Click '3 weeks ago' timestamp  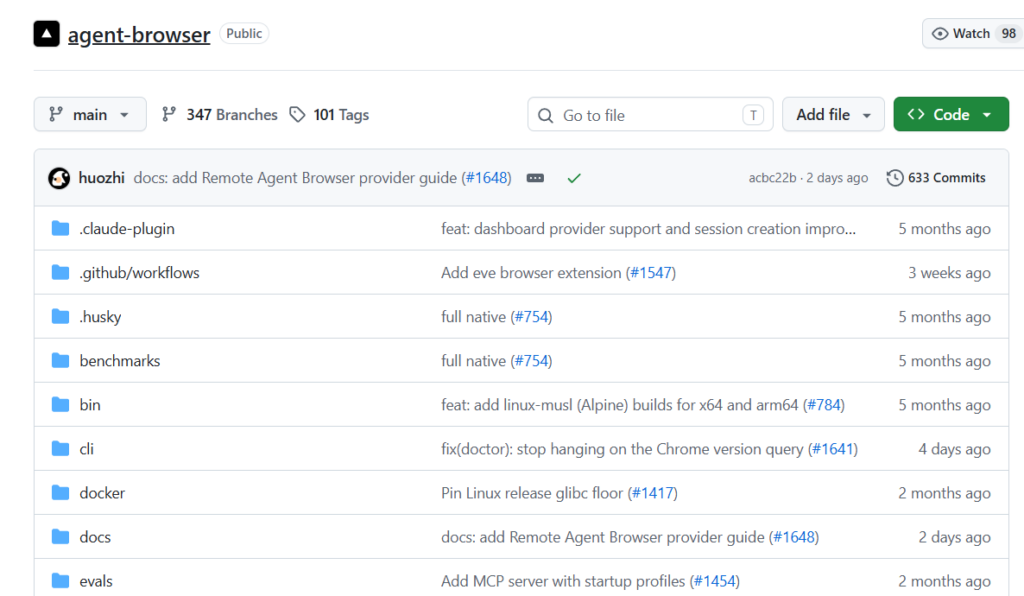pyautogui.click(x=949, y=272)
